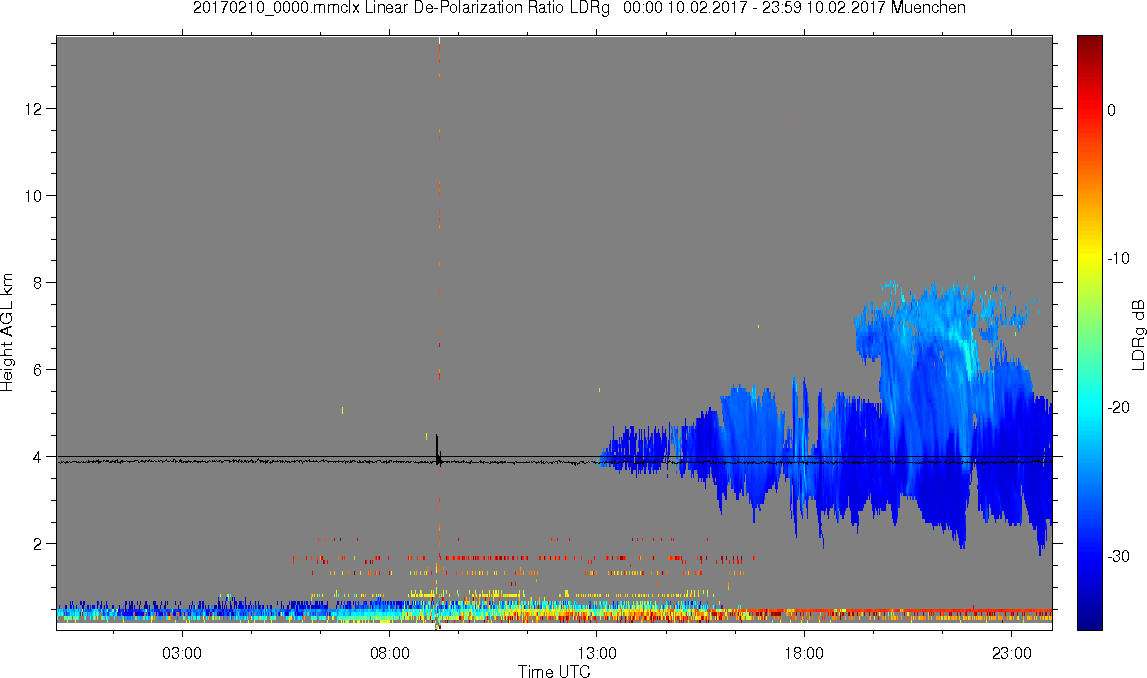Click the black spike on the 4 km line
This screenshot has width=1147, height=678.
437,448
